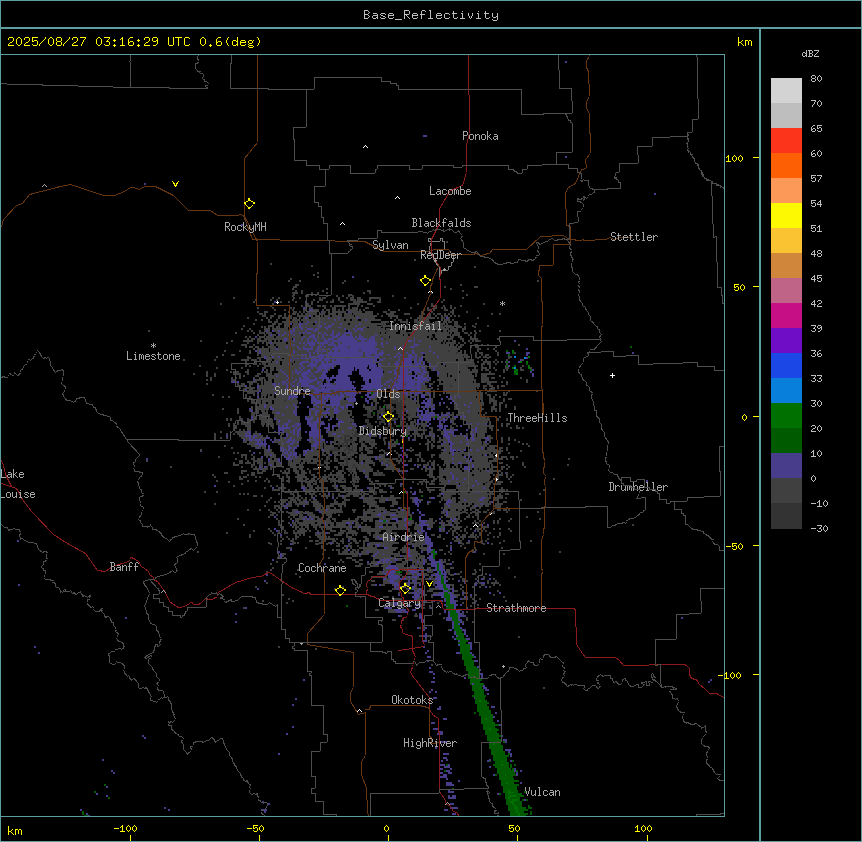Click the Innisfail label

click(415, 326)
